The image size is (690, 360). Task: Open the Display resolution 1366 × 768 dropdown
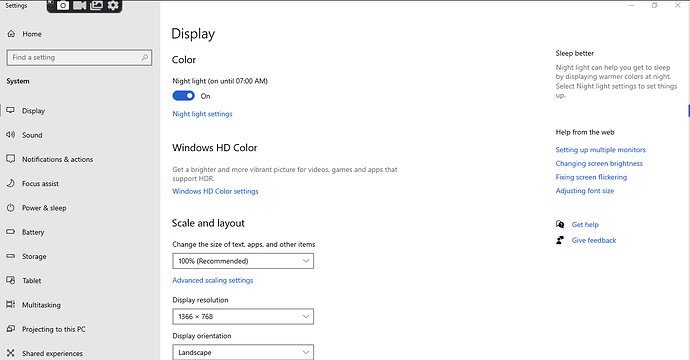(x=243, y=316)
